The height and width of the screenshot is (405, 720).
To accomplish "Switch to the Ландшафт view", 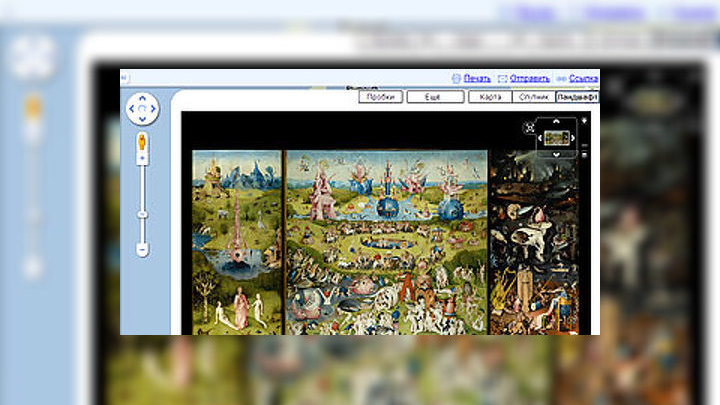I will [577, 97].
